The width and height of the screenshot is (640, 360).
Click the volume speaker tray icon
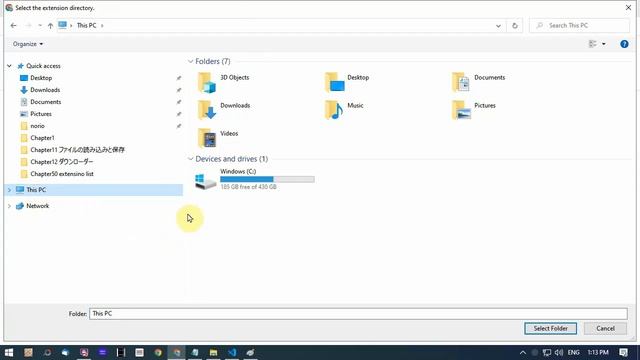click(559, 352)
